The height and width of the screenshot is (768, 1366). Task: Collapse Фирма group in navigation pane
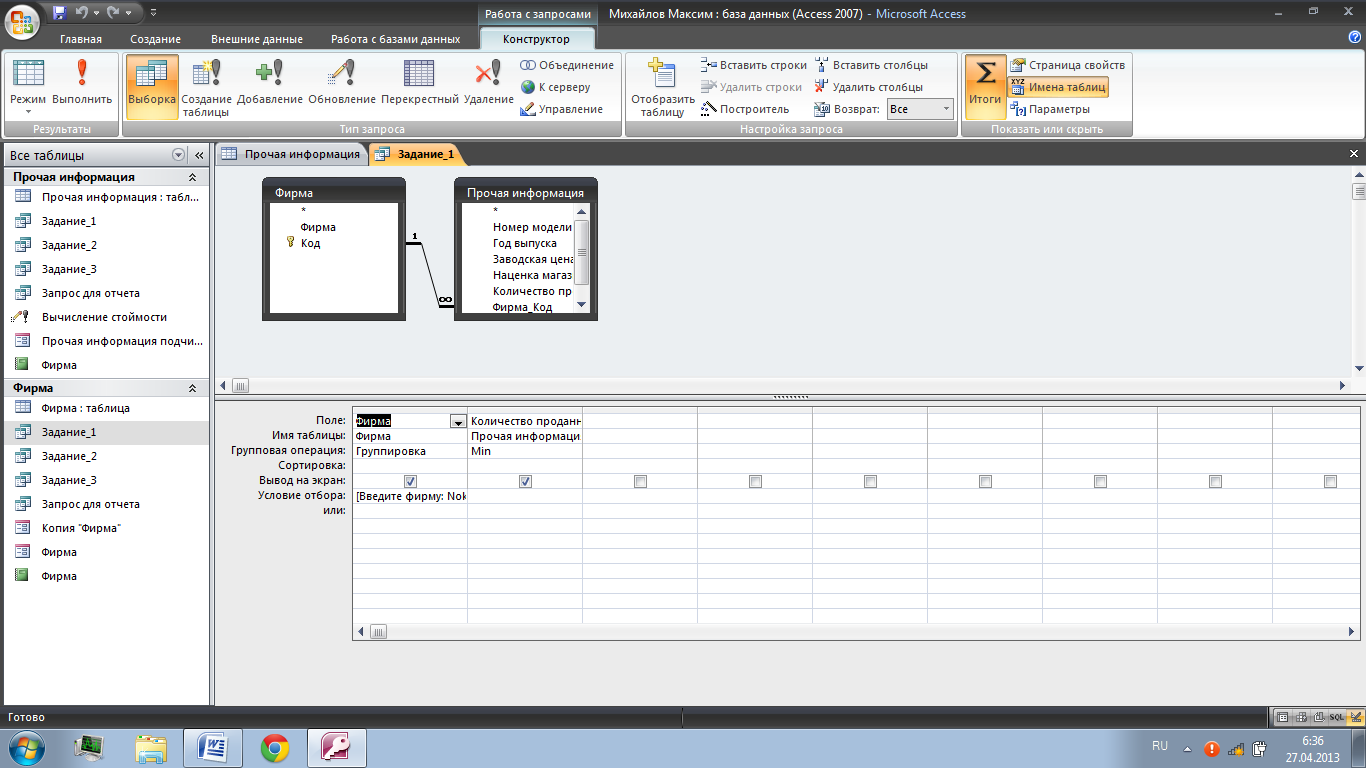(192, 387)
